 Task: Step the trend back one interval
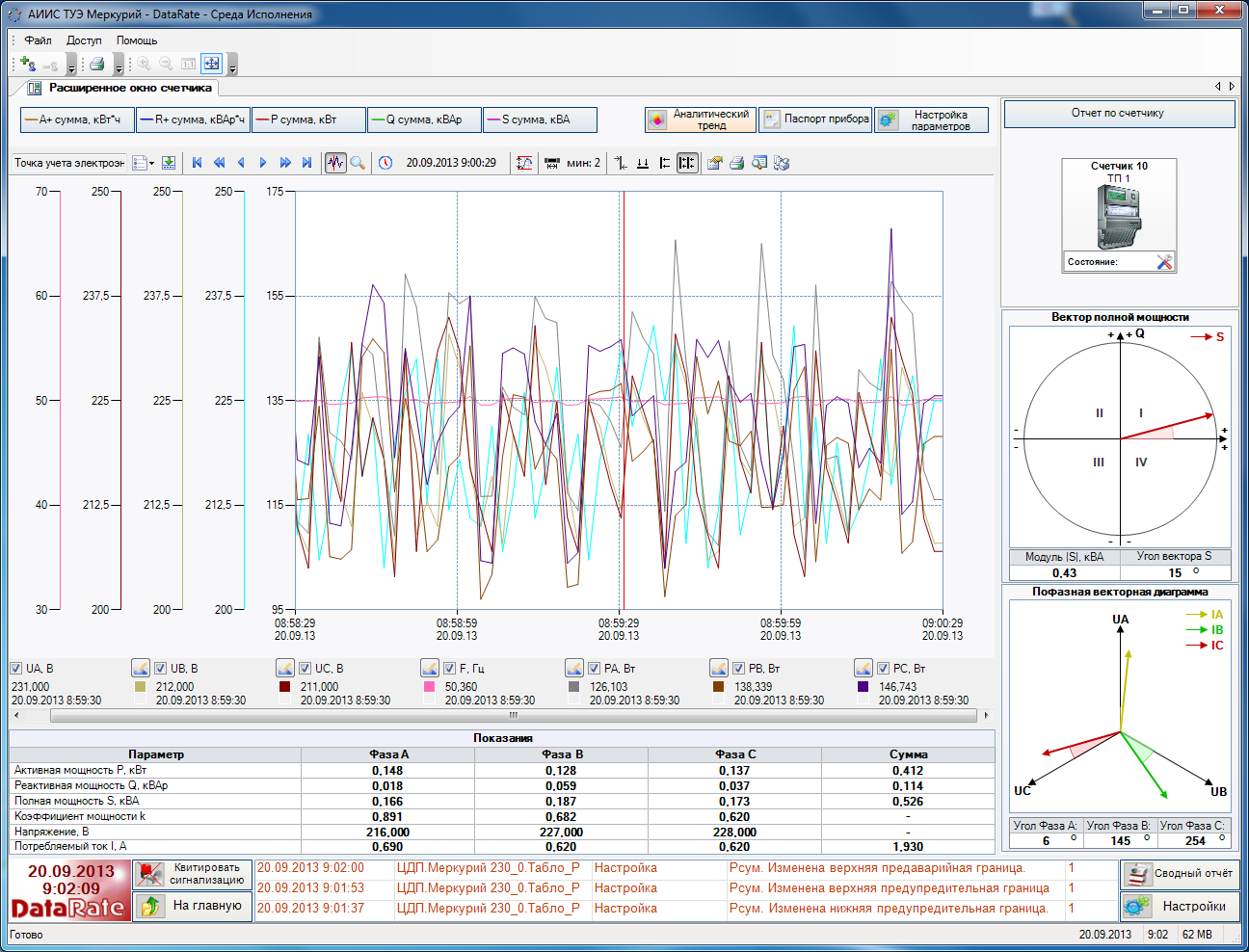point(241,163)
